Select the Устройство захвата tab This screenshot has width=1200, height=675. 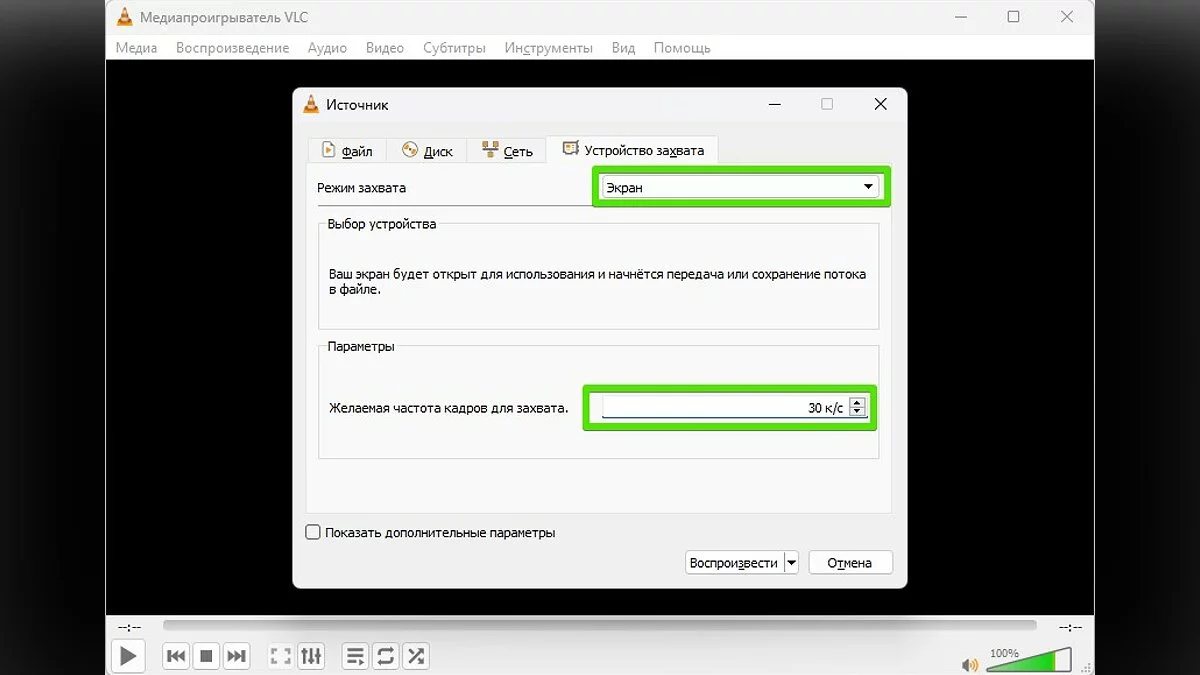pos(633,150)
